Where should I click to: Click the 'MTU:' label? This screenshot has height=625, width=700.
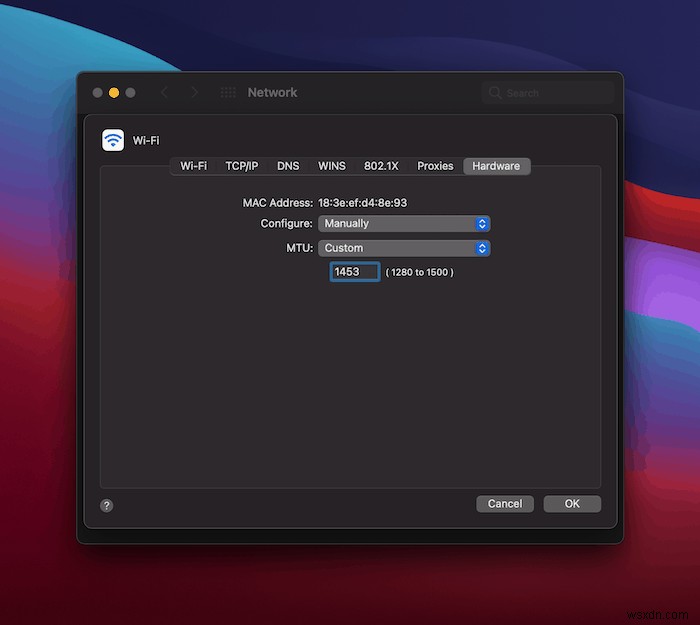[300, 248]
